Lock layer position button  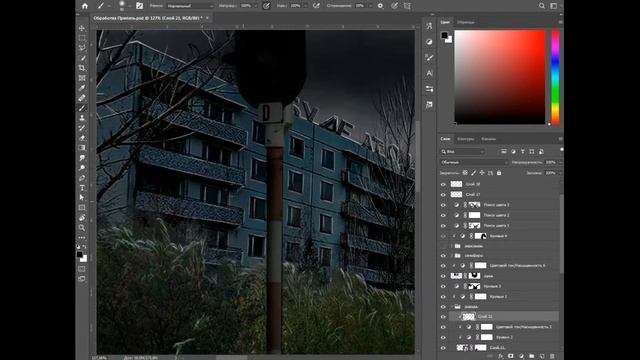482,173
